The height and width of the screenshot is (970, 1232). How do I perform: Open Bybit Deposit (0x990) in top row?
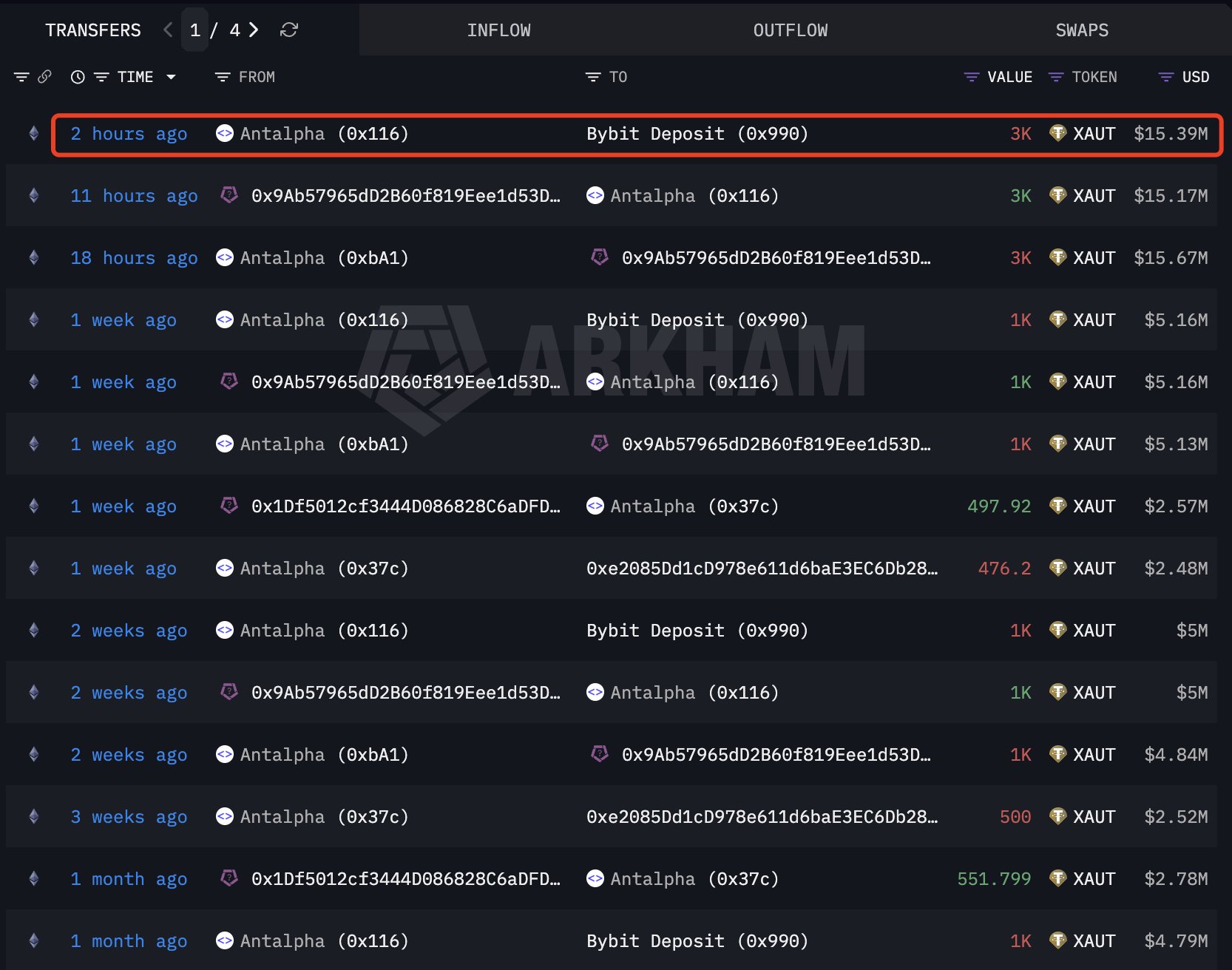(x=697, y=134)
